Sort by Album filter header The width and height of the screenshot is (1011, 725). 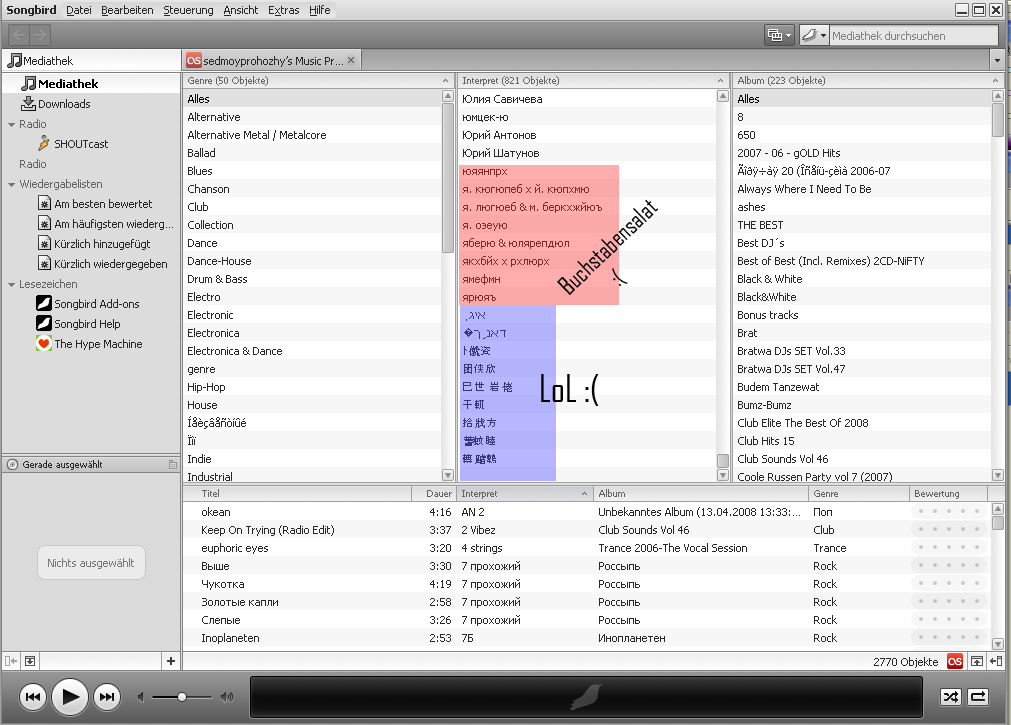coord(868,81)
